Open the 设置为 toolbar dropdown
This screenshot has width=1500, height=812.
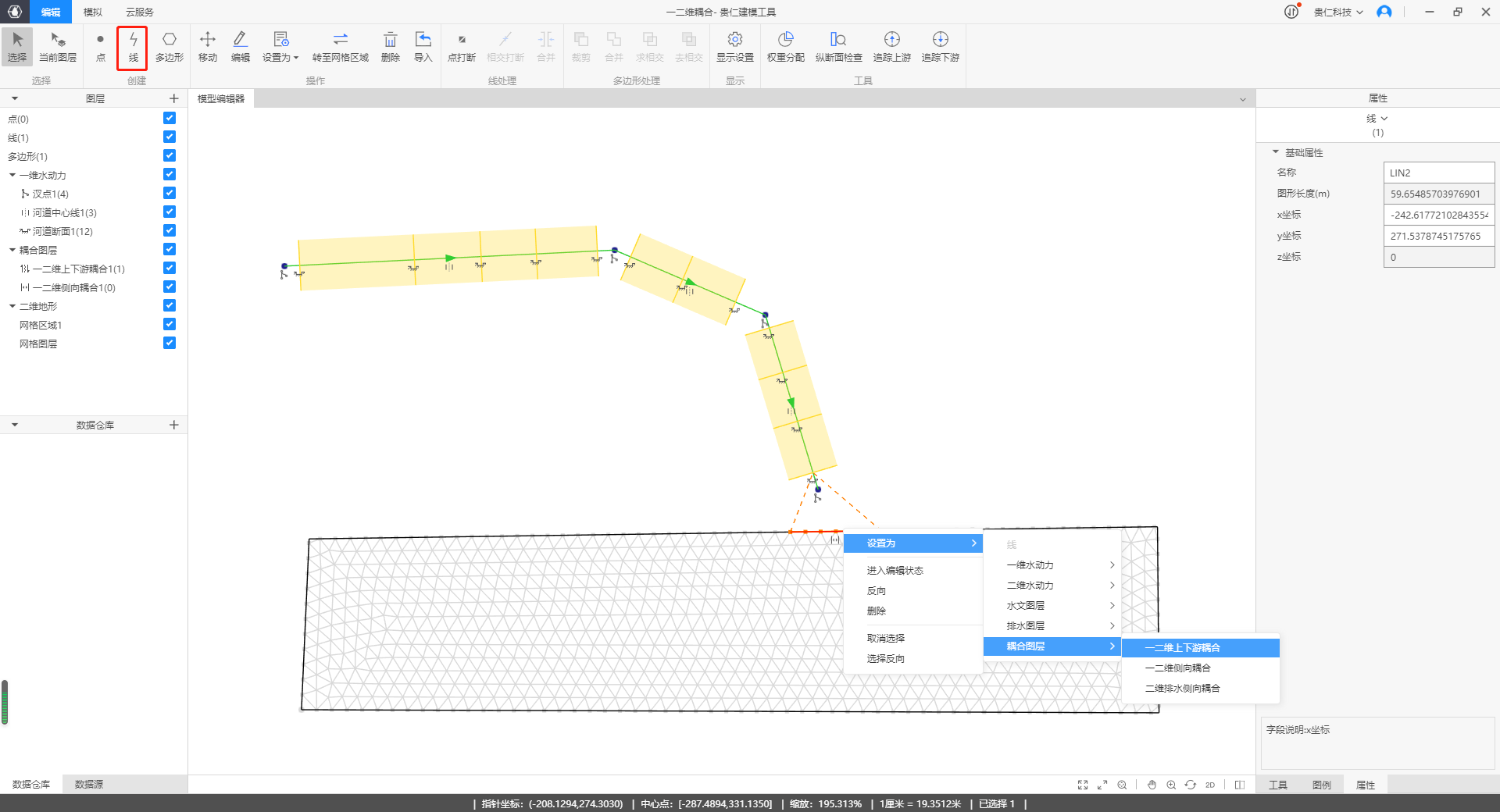(x=280, y=47)
